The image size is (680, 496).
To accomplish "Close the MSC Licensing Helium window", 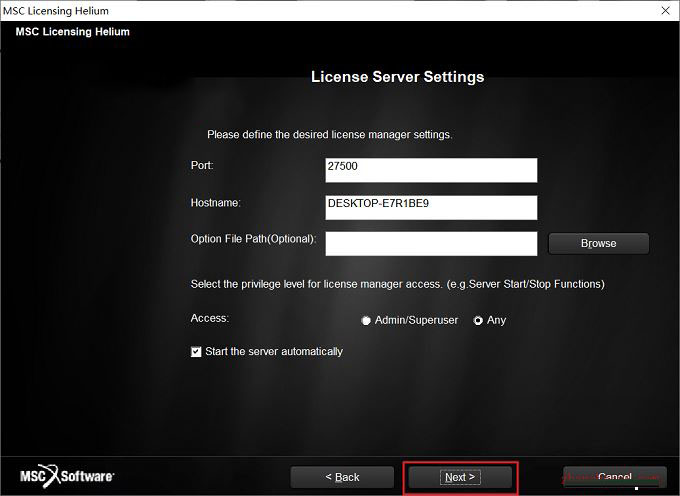I will point(665,10).
